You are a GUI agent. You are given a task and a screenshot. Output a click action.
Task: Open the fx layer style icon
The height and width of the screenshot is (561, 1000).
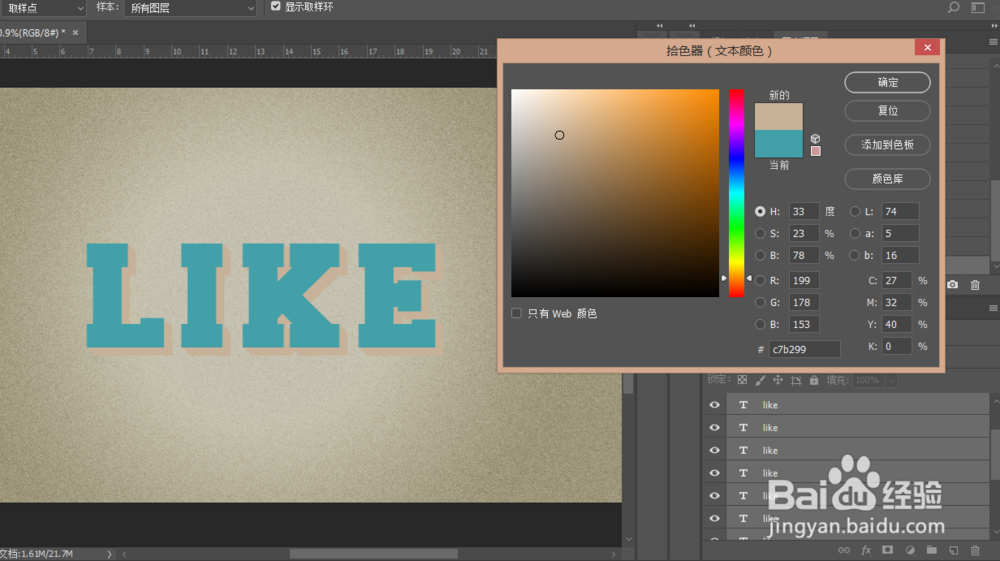[x=866, y=550]
